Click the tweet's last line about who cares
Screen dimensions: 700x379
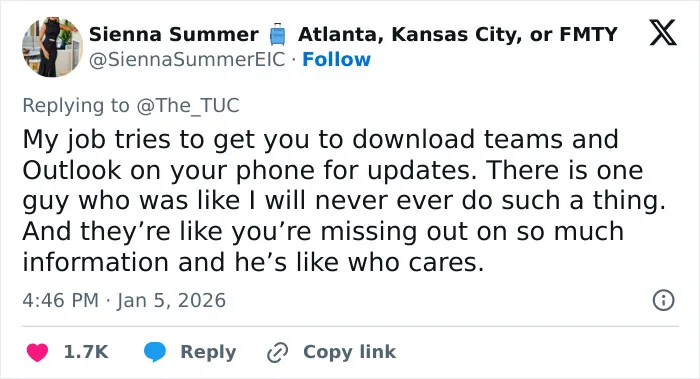pos(253,262)
